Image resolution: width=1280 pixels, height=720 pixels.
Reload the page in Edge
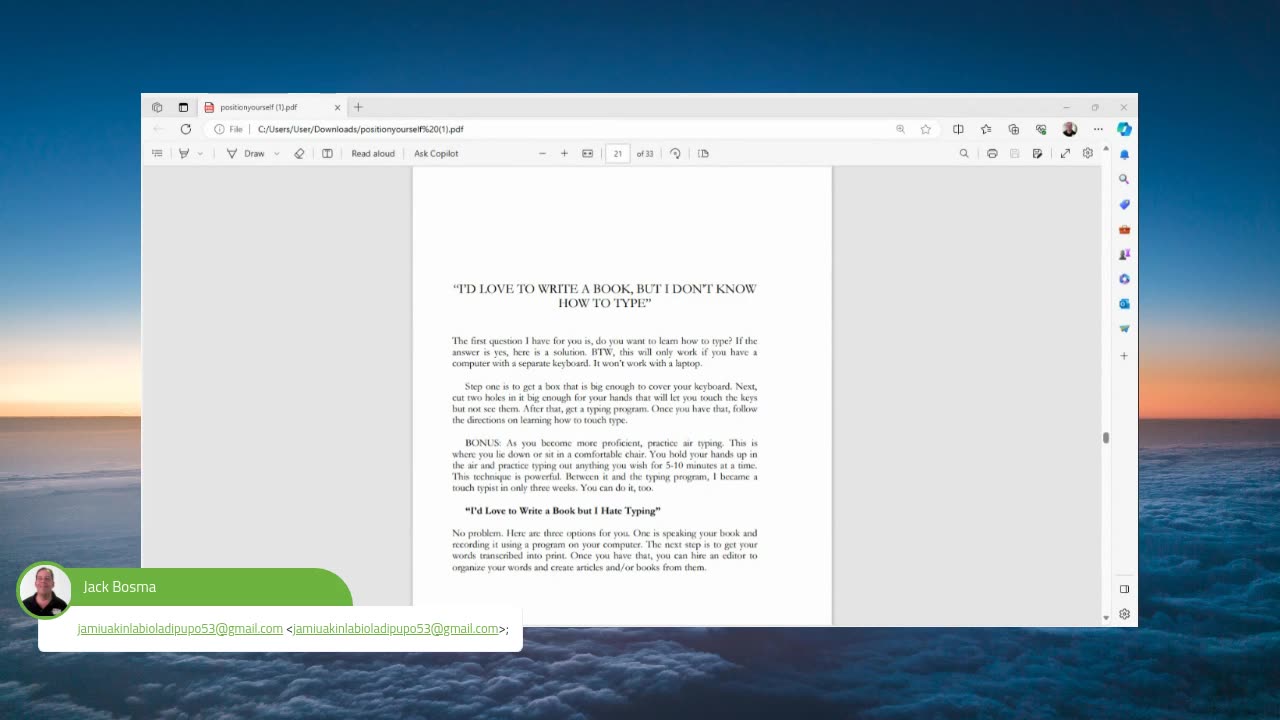coord(185,129)
